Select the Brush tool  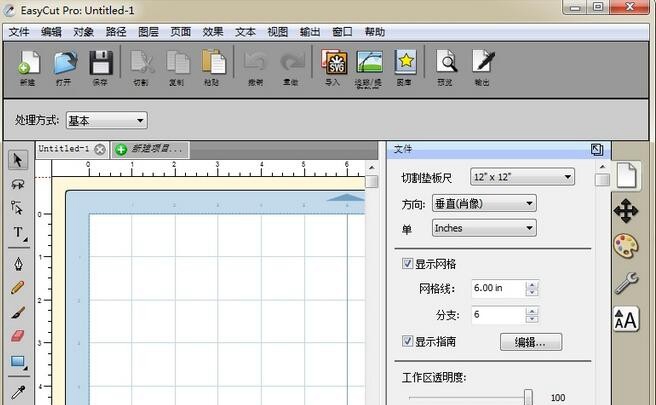coord(18,312)
